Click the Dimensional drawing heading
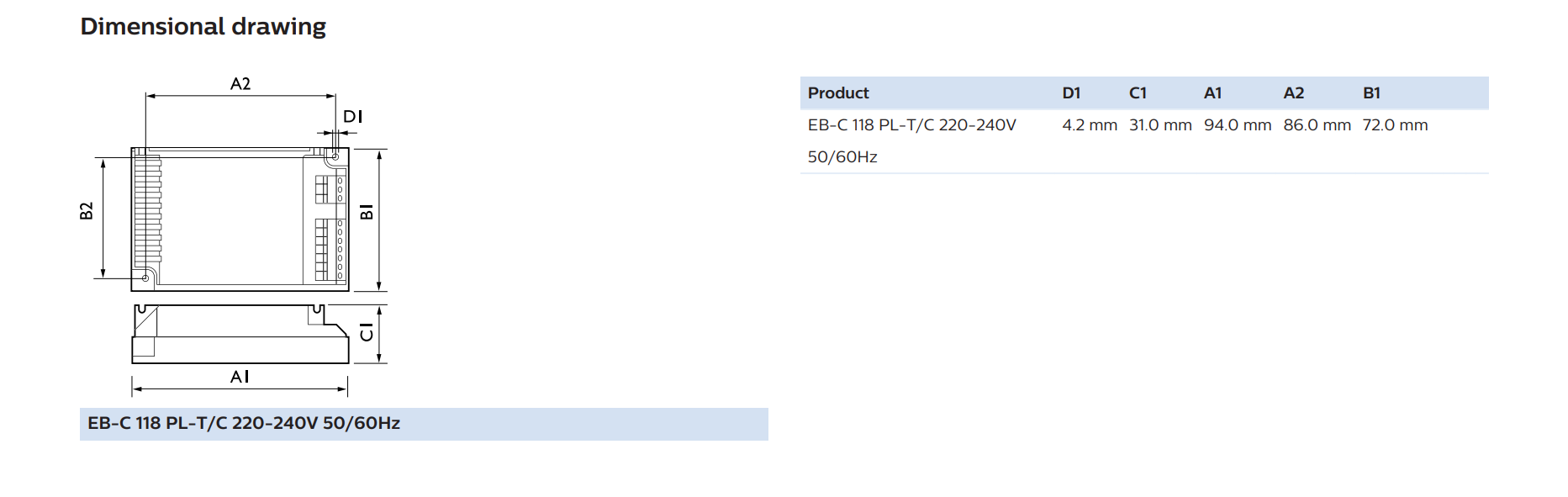 pos(203,27)
